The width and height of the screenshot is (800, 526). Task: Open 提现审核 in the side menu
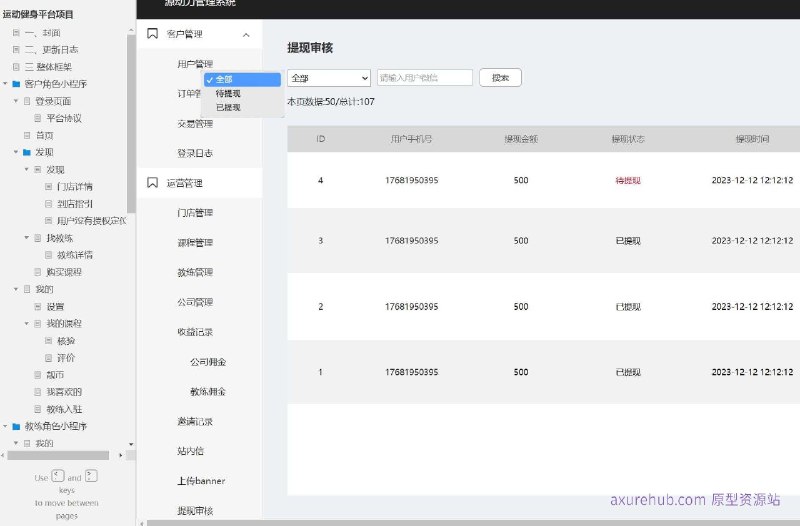tap(195, 511)
